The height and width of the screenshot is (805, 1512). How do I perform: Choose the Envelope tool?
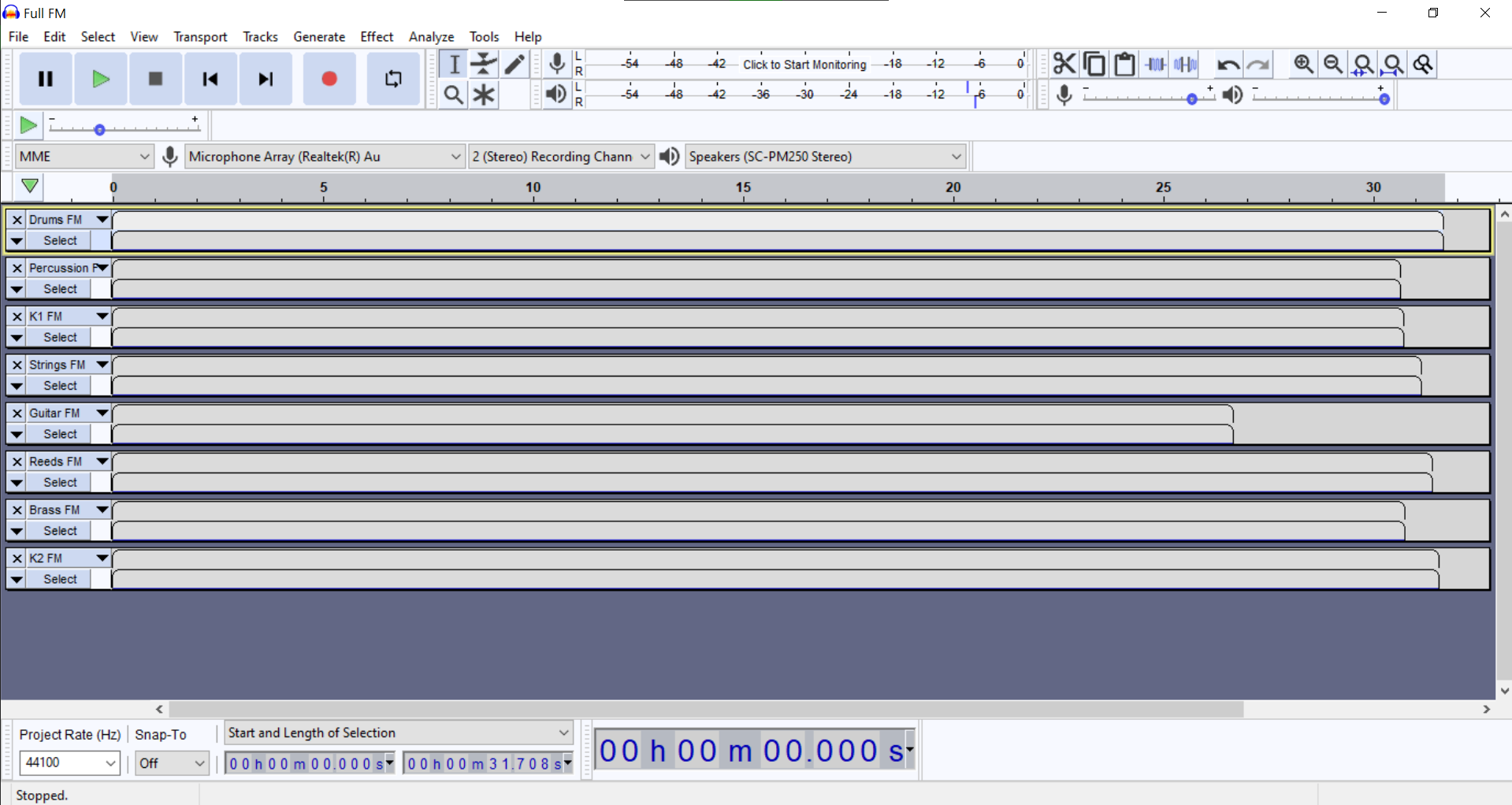tap(484, 65)
